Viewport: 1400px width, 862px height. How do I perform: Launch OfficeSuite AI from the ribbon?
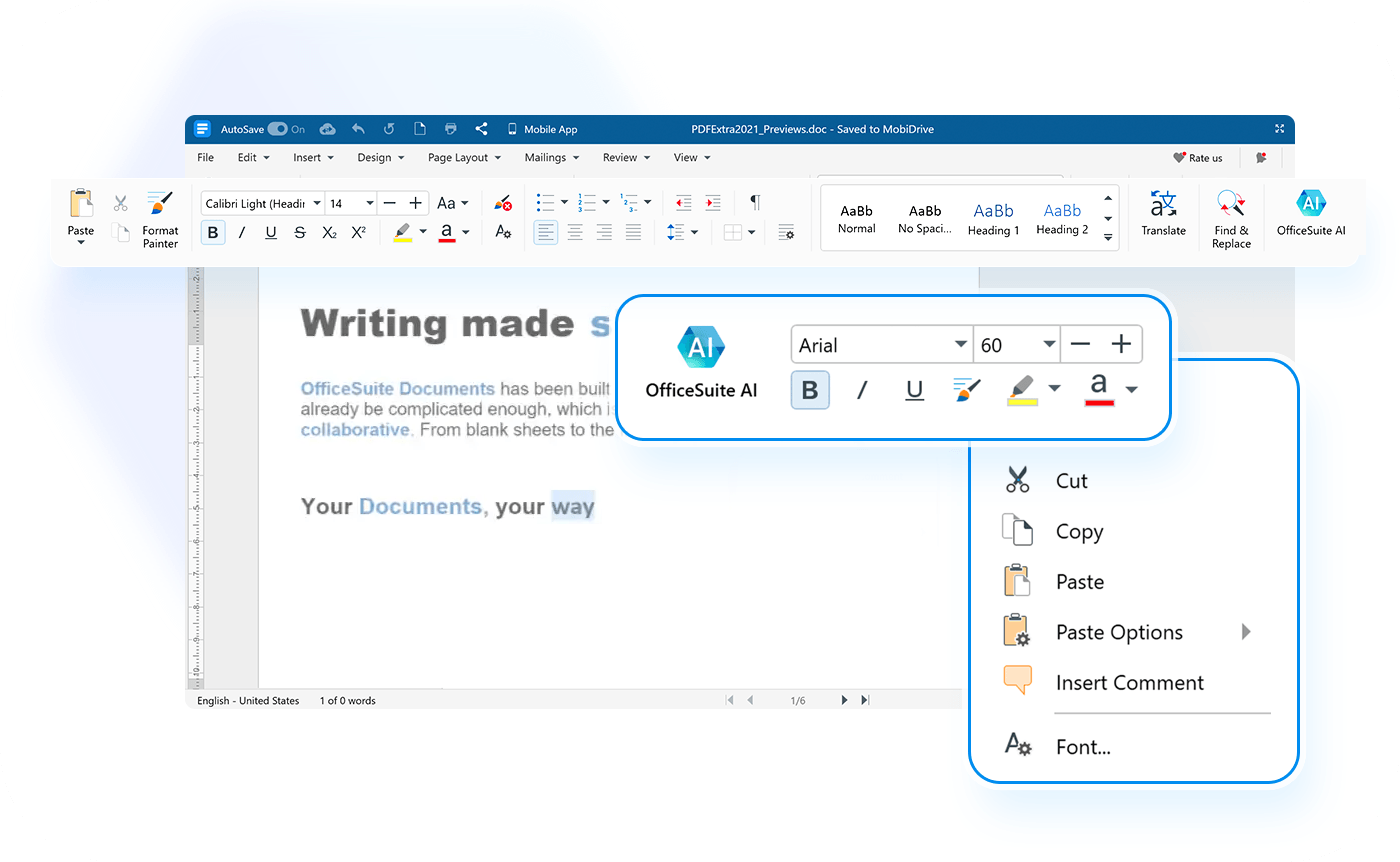click(x=1311, y=215)
